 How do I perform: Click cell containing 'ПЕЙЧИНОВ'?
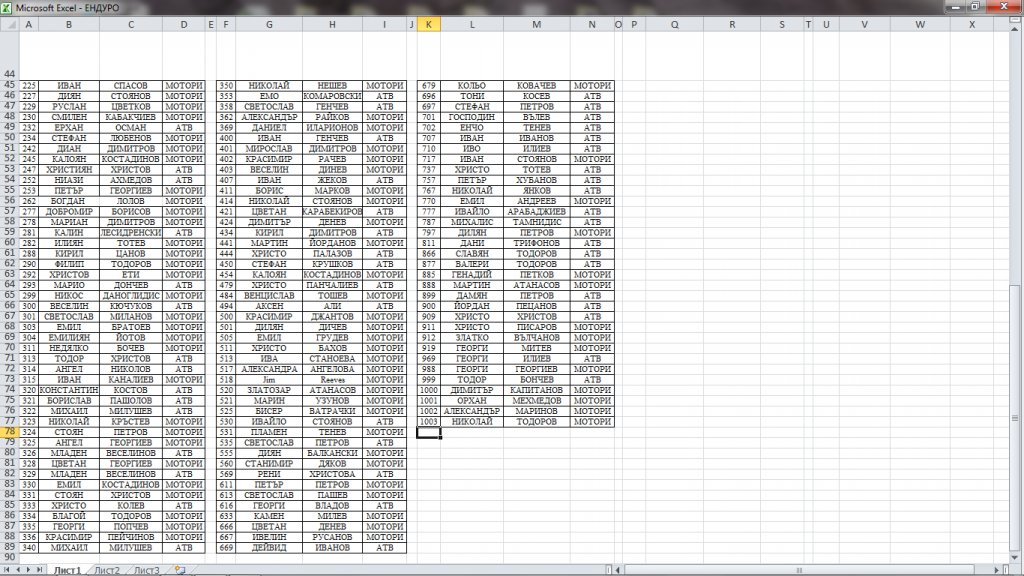click(131, 537)
